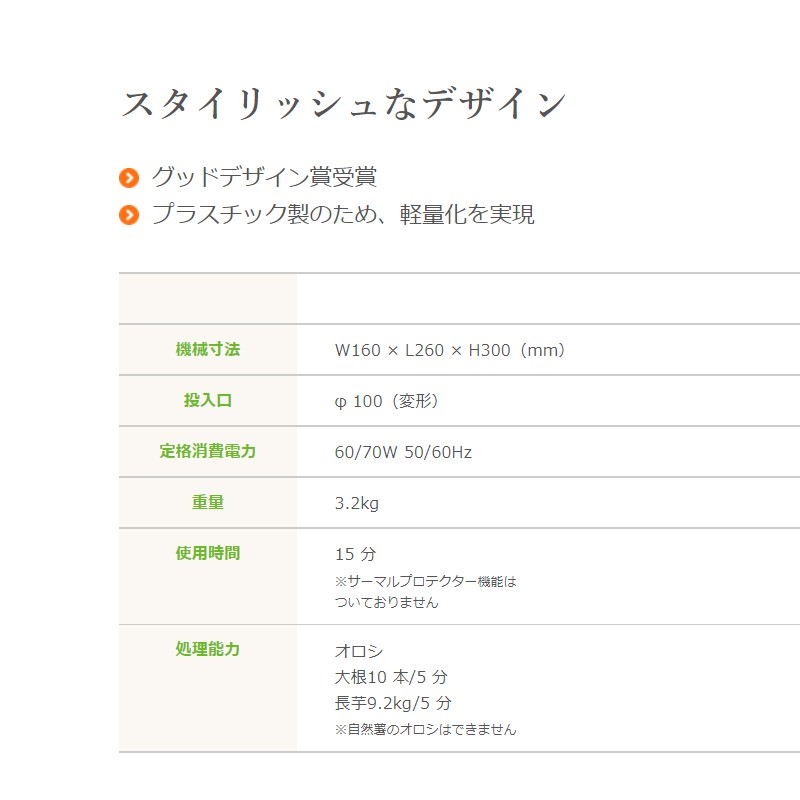Click the orange arrow beside プラスチック製のため
Screen dimensions: 800x800
point(129,214)
